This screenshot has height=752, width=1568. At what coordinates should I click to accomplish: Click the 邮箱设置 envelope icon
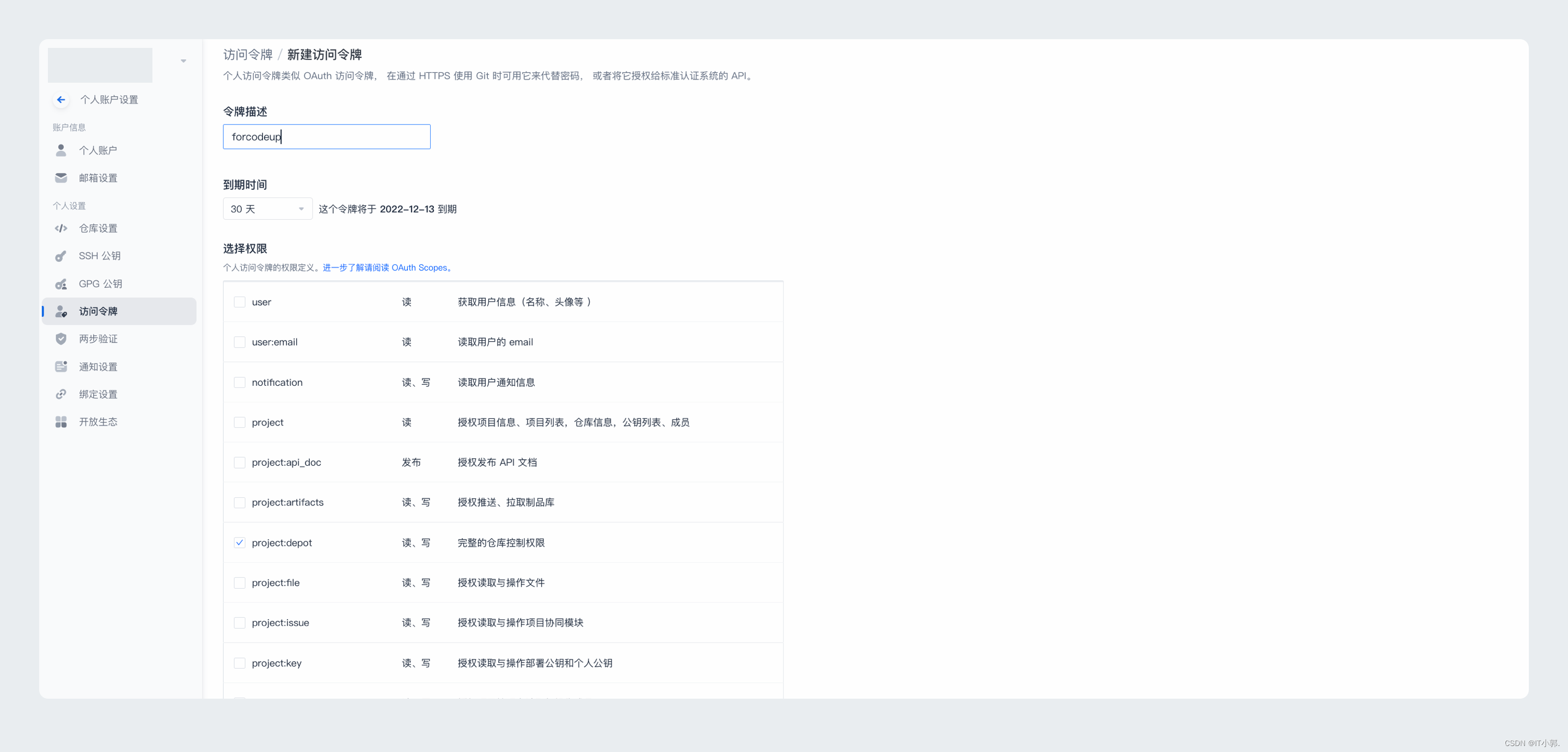click(x=61, y=177)
